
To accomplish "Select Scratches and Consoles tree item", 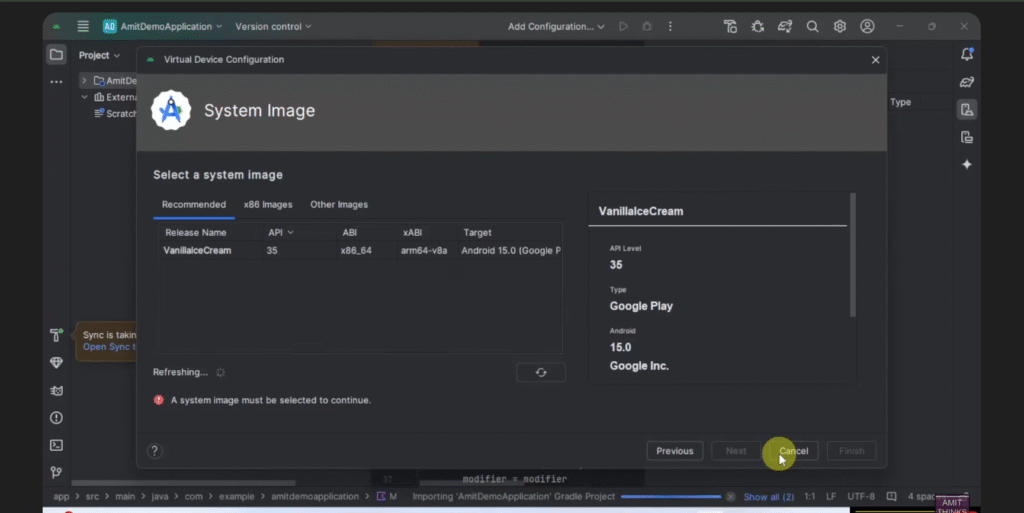I will (x=116, y=114).
